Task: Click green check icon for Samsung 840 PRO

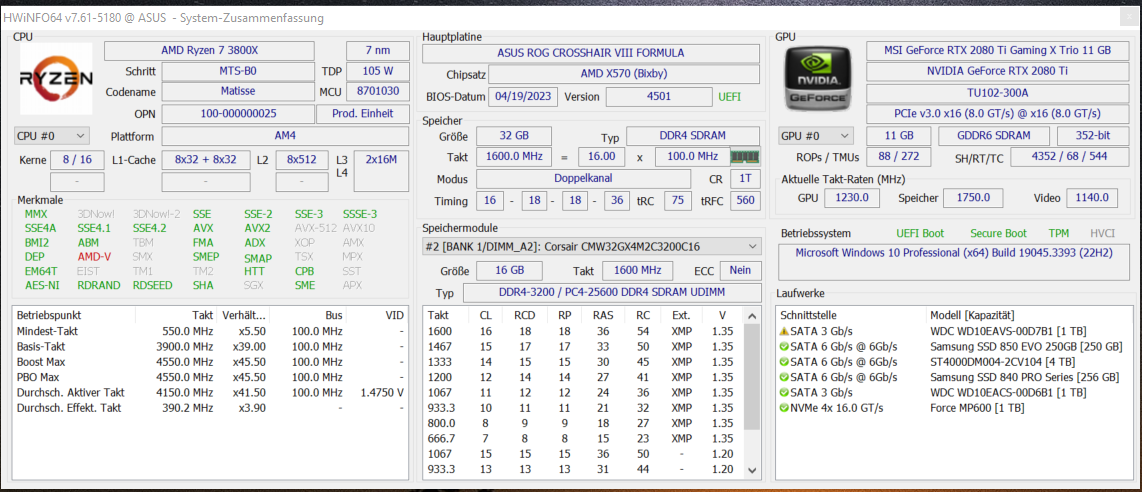Action: click(784, 377)
